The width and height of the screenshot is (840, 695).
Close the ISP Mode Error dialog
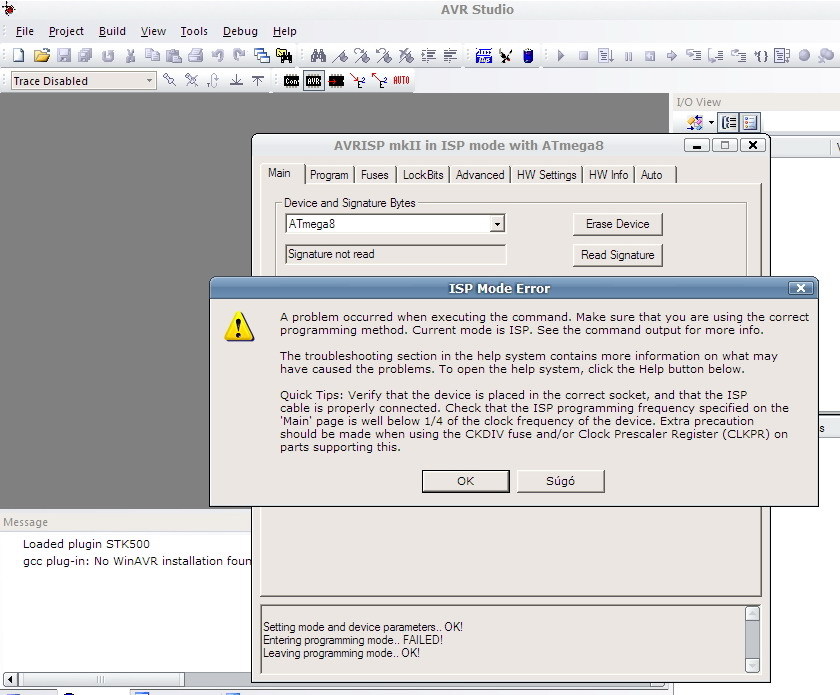tap(801, 288)
